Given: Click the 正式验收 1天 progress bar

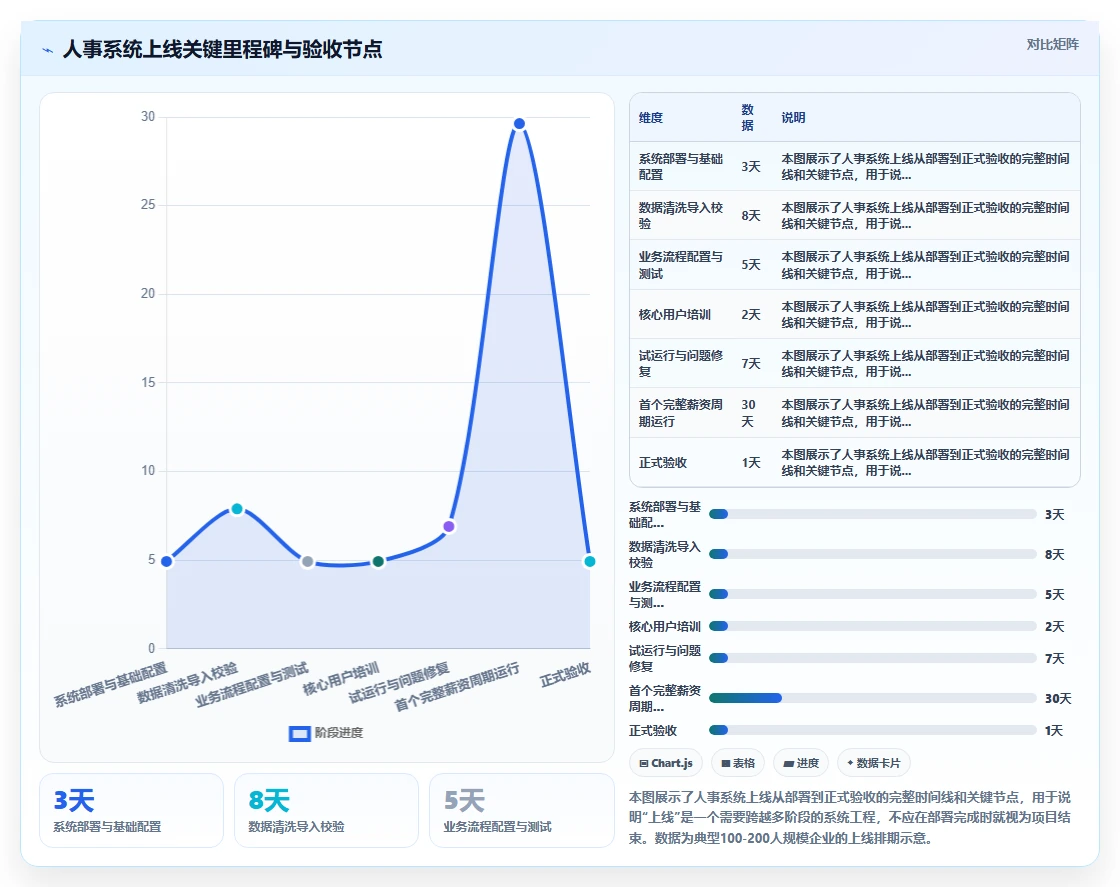Looking at the screenshot, I should 872,730.
